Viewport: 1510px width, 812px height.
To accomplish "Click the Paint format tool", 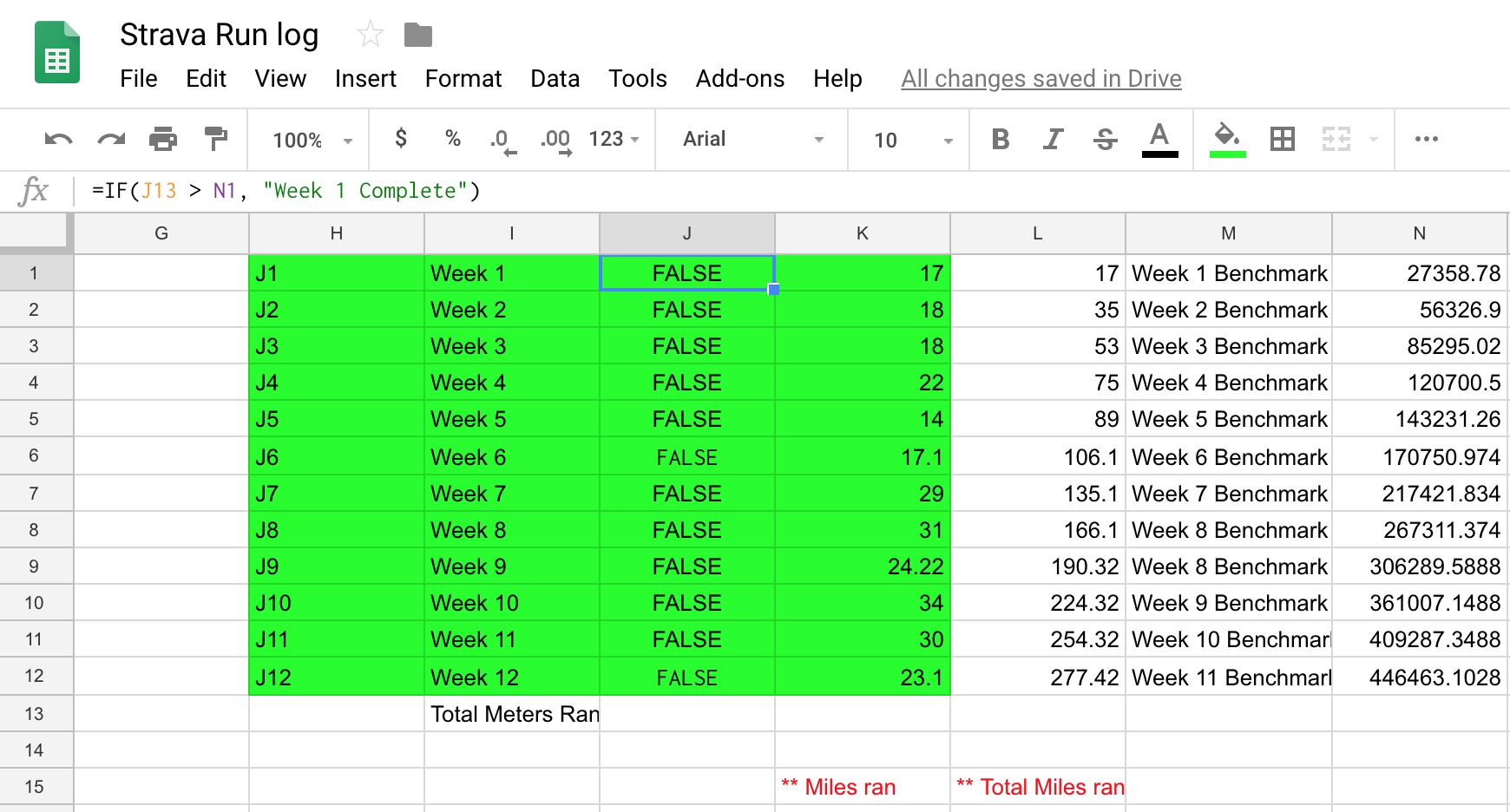I will tap(215, 139).
